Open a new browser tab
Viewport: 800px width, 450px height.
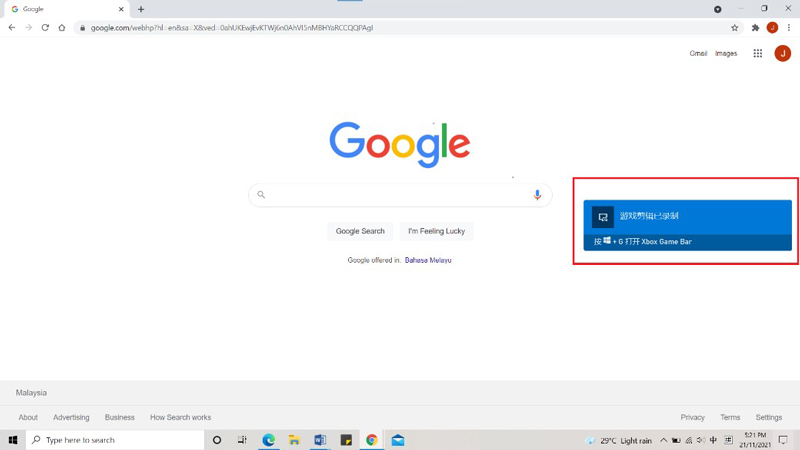[141, 9]
